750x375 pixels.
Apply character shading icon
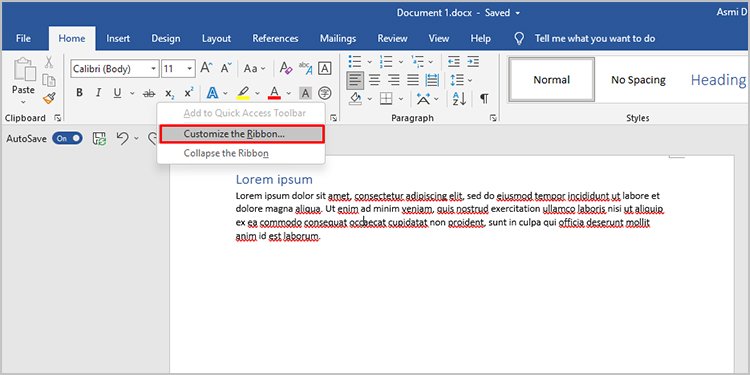pyautogui.click(x=305, y=93)
